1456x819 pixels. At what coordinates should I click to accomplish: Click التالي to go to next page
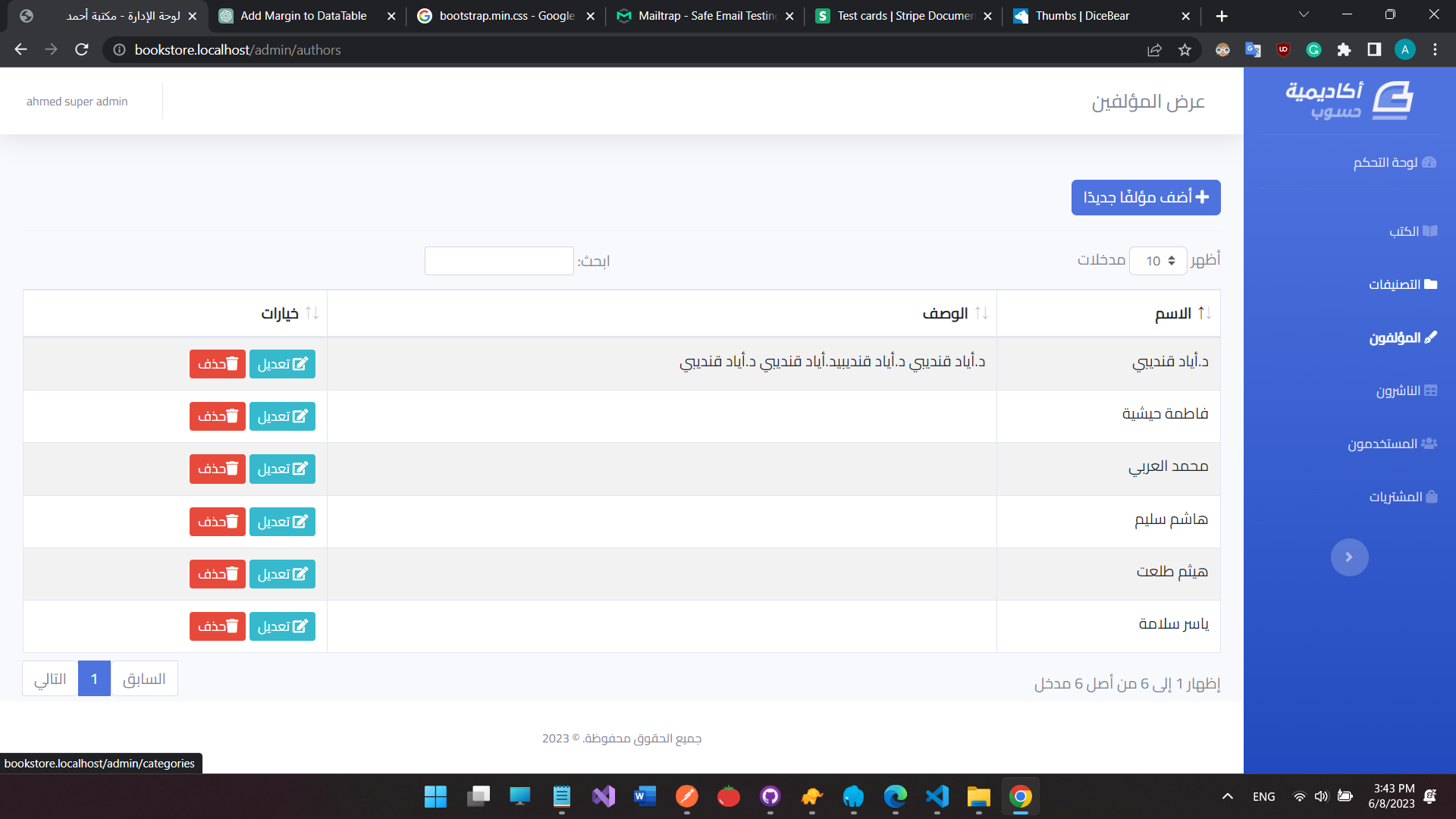(49, 678)
